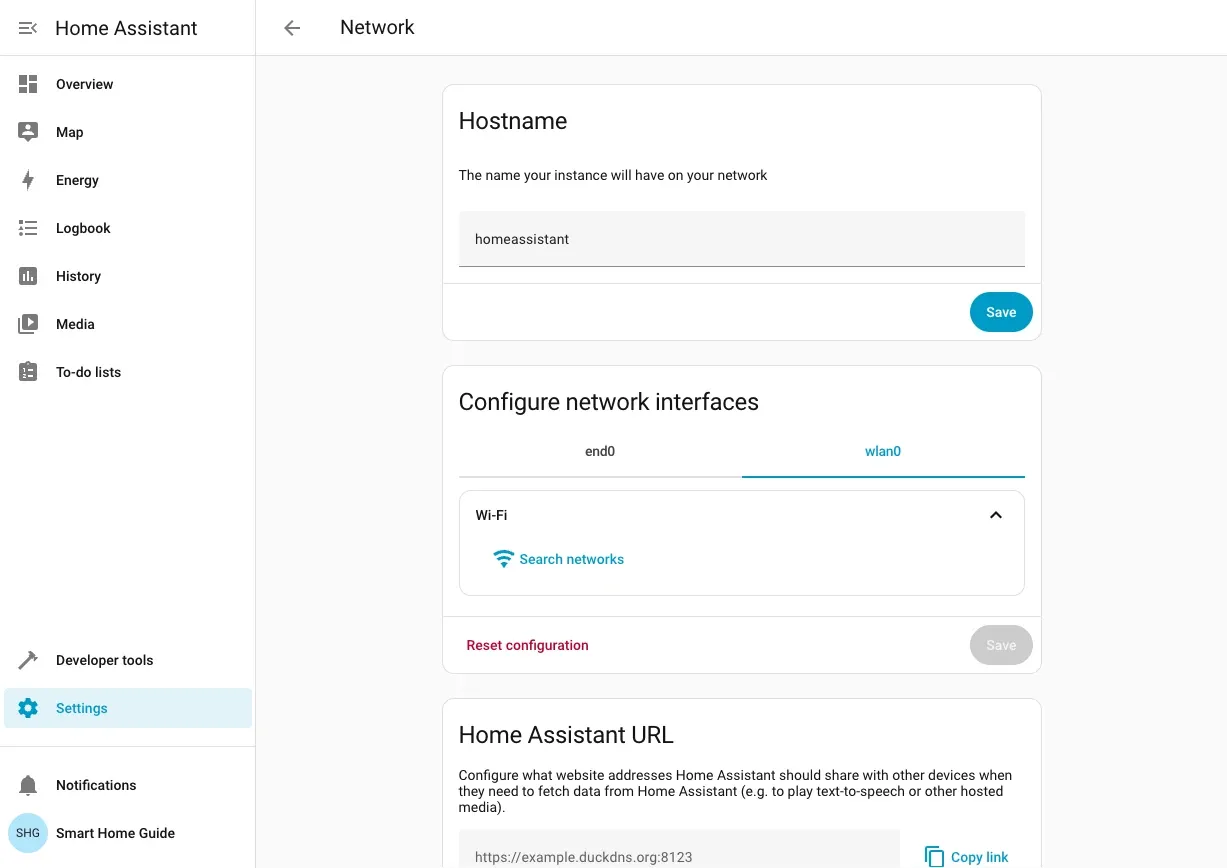
Task: Click the Overview dashboard icon
Action: (x=28, y=84)
